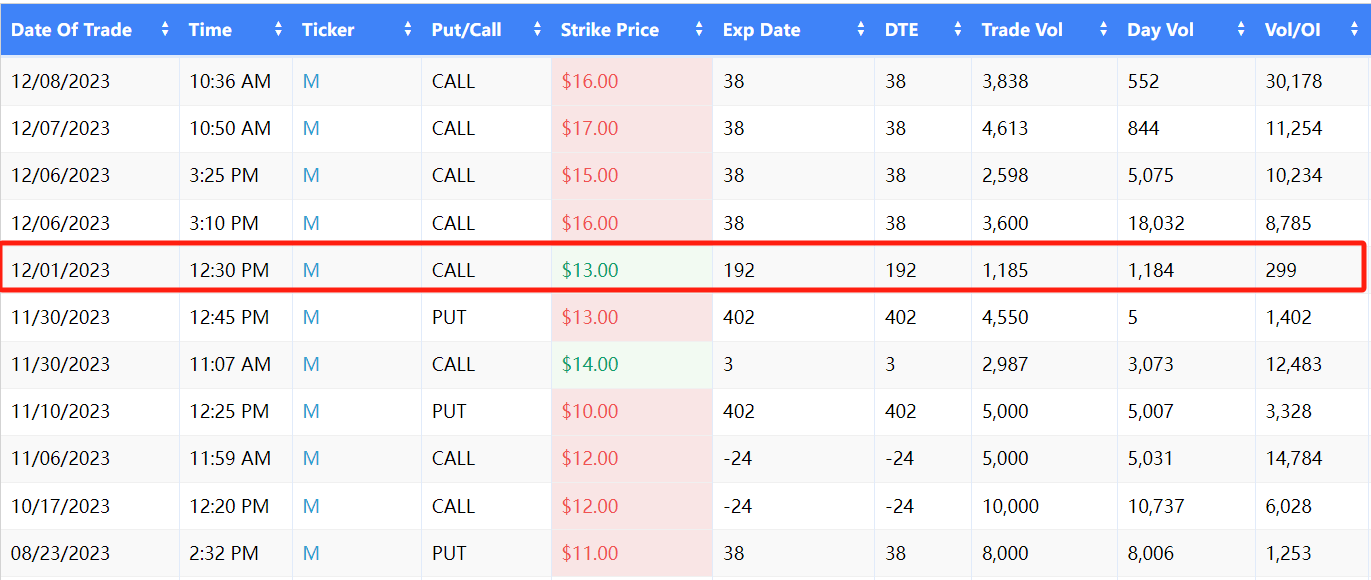Click the Put/Call column sort arrows
1371x580 pixels.
pos(537,30)
